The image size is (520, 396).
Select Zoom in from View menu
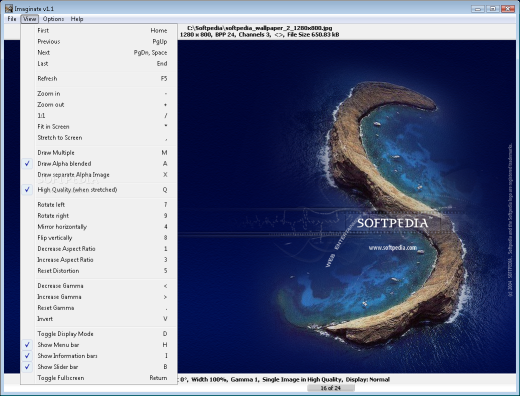click(x=99, y=93)
